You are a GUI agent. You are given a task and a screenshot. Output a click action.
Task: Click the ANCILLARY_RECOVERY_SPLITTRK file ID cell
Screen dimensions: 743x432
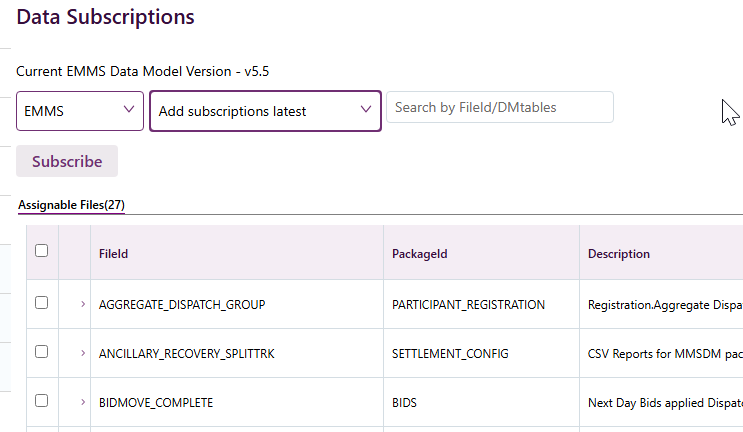[x=186, y=353]
